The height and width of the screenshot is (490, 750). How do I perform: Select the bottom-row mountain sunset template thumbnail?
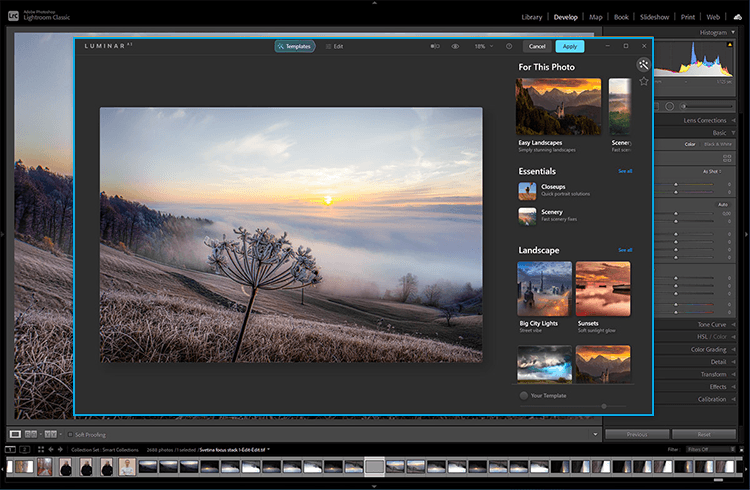pyautogui.click(x=603, y=364)
